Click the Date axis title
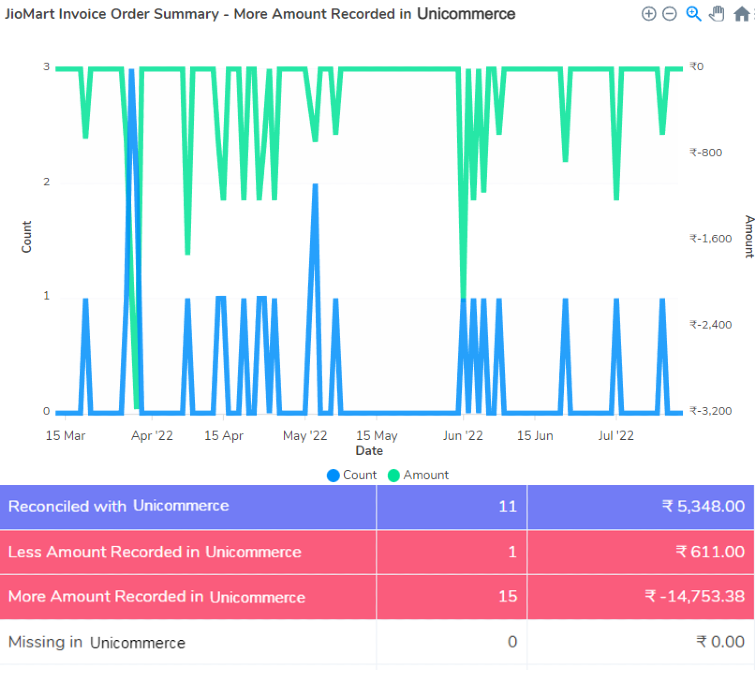The image size is (756, 684). 369,451
